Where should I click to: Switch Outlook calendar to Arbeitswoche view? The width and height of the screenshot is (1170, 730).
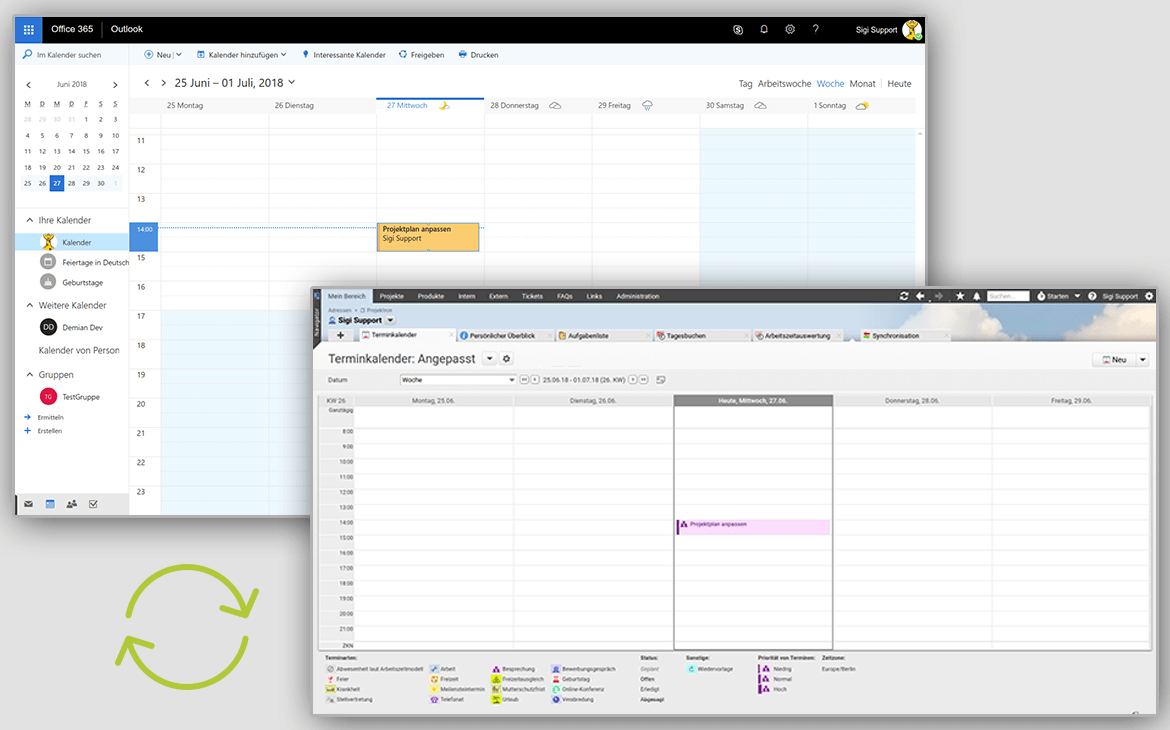pos(784,84)
